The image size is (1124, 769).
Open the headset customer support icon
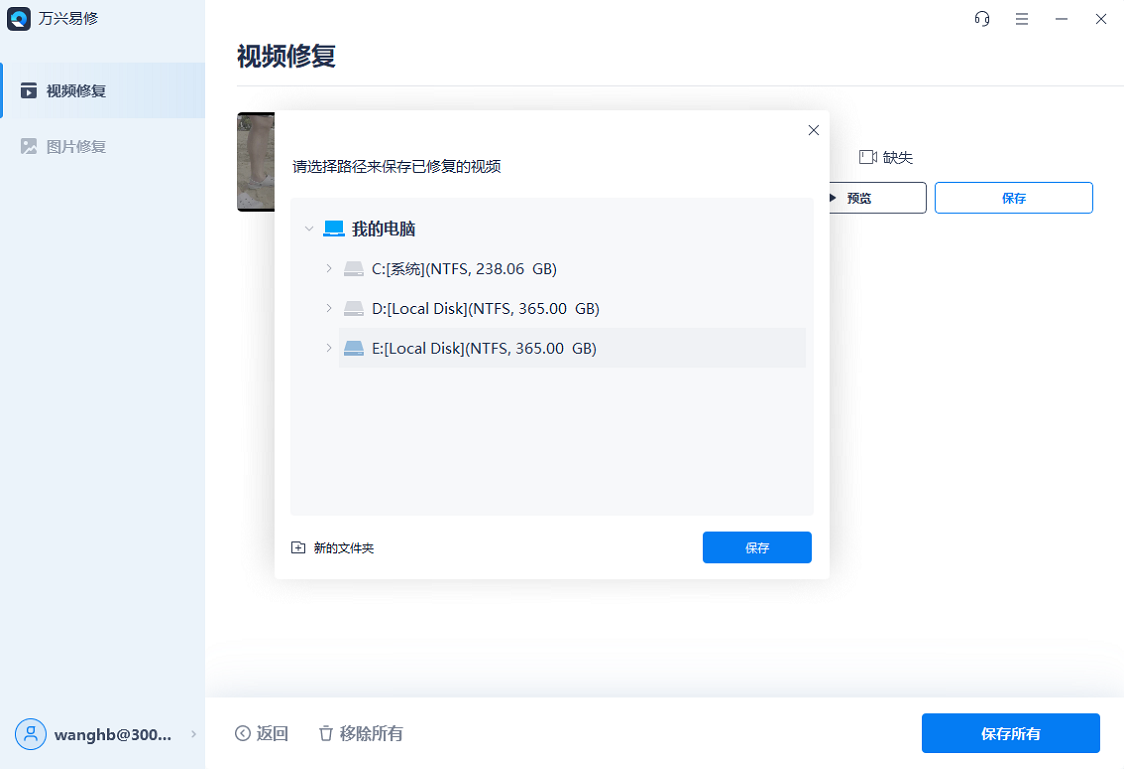point(981,18)
